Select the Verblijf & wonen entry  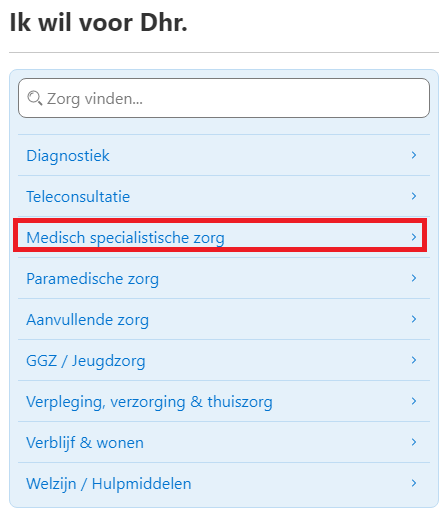[x=224, y=442]
